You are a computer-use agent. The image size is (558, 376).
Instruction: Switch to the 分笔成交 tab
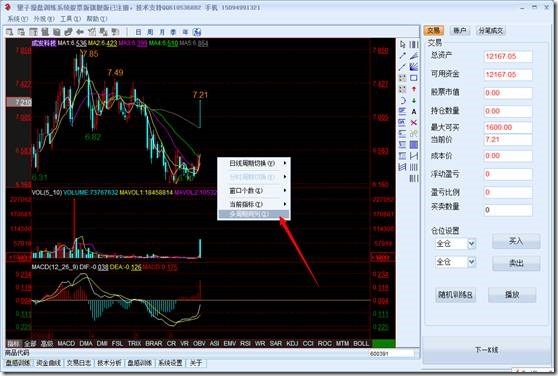coord(490,31)
